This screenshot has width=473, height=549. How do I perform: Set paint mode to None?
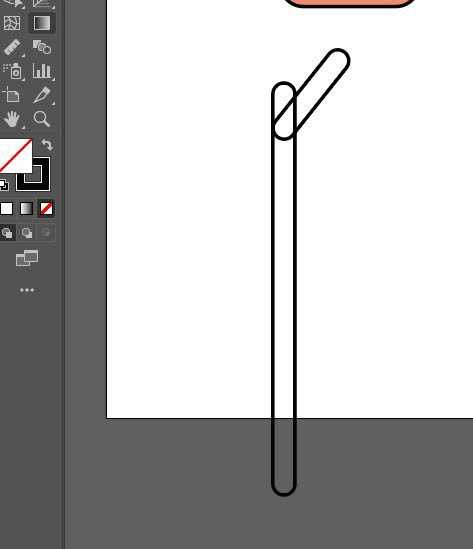[x=46, y=208]
